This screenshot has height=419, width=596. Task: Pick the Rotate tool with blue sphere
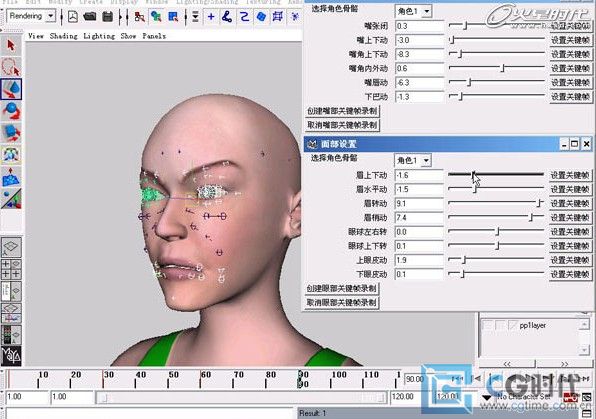tap(11, 111)
